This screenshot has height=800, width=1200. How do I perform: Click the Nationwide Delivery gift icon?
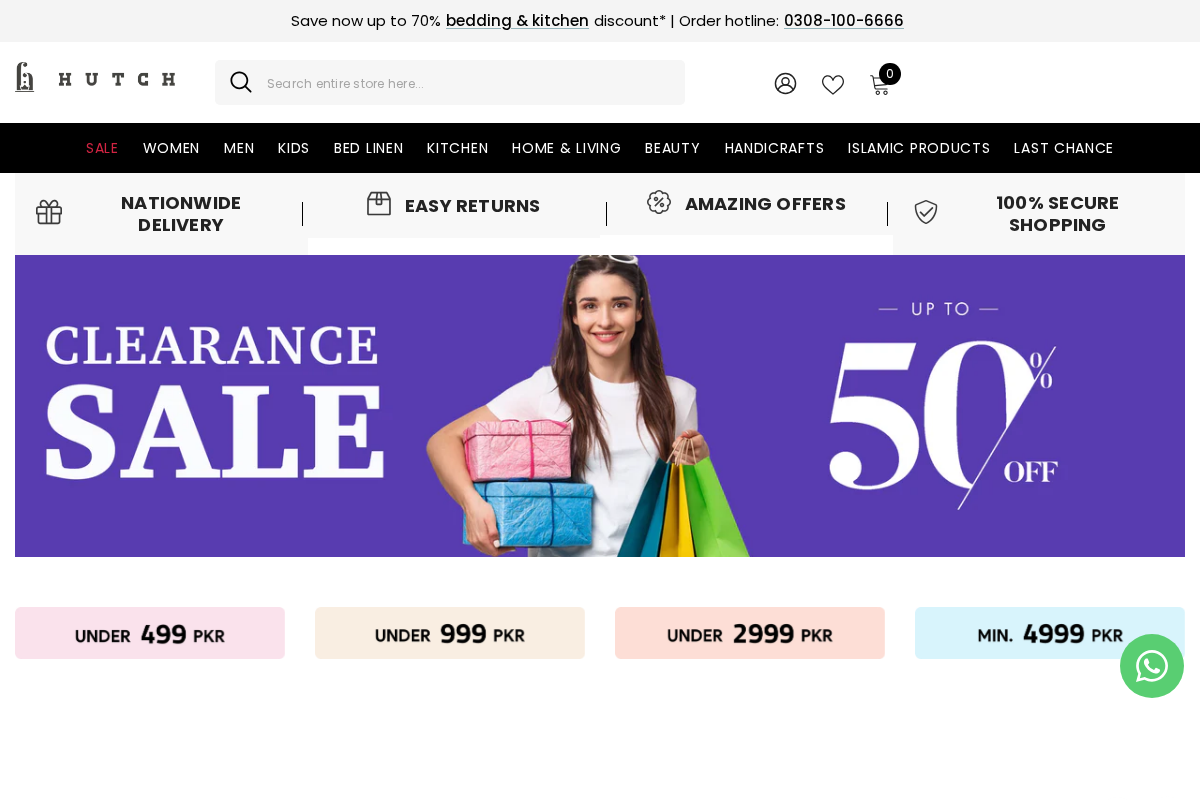(x=49, y=212)
